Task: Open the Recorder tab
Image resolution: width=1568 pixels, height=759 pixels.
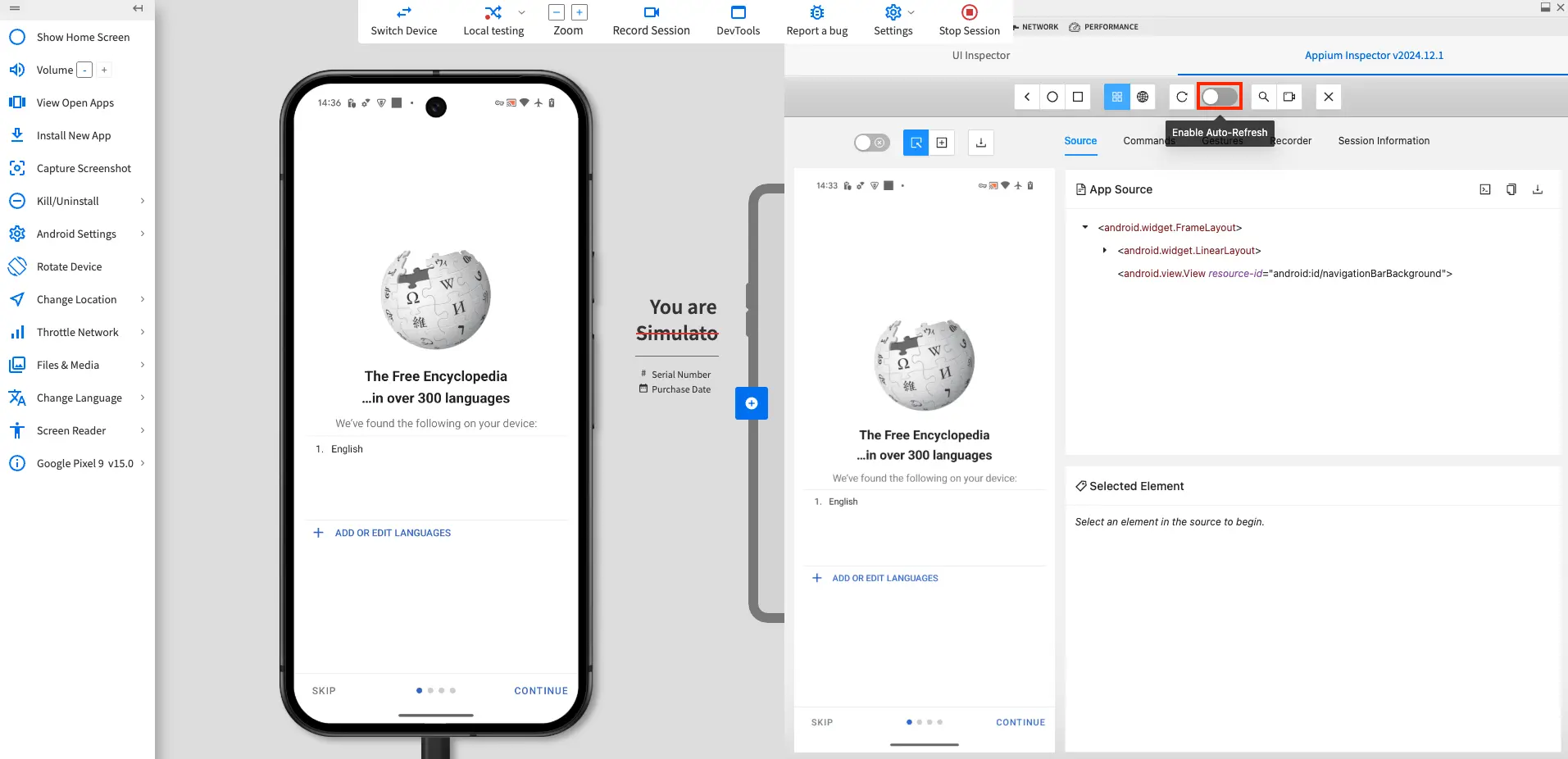Action: [1291, 141]
